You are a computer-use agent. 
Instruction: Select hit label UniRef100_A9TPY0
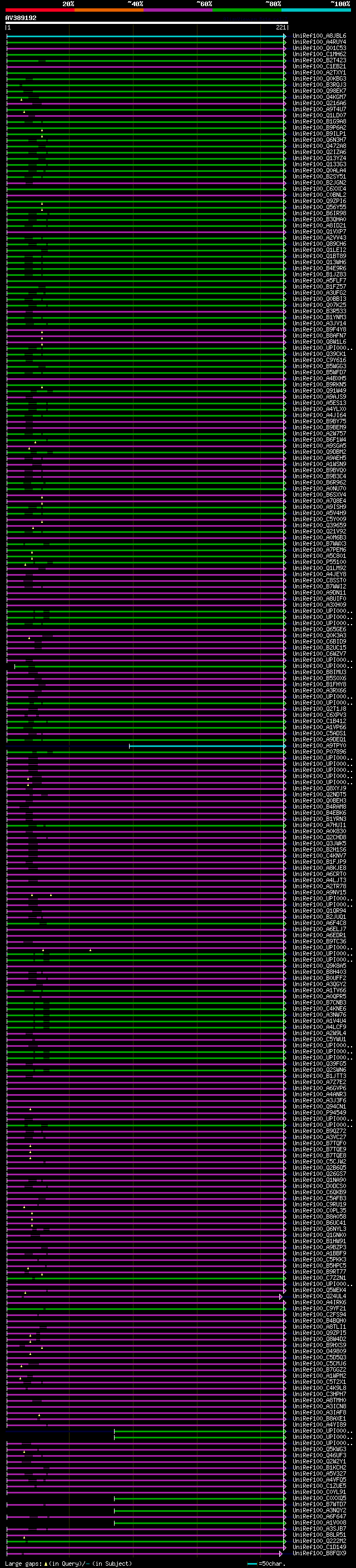pos(319,745)
